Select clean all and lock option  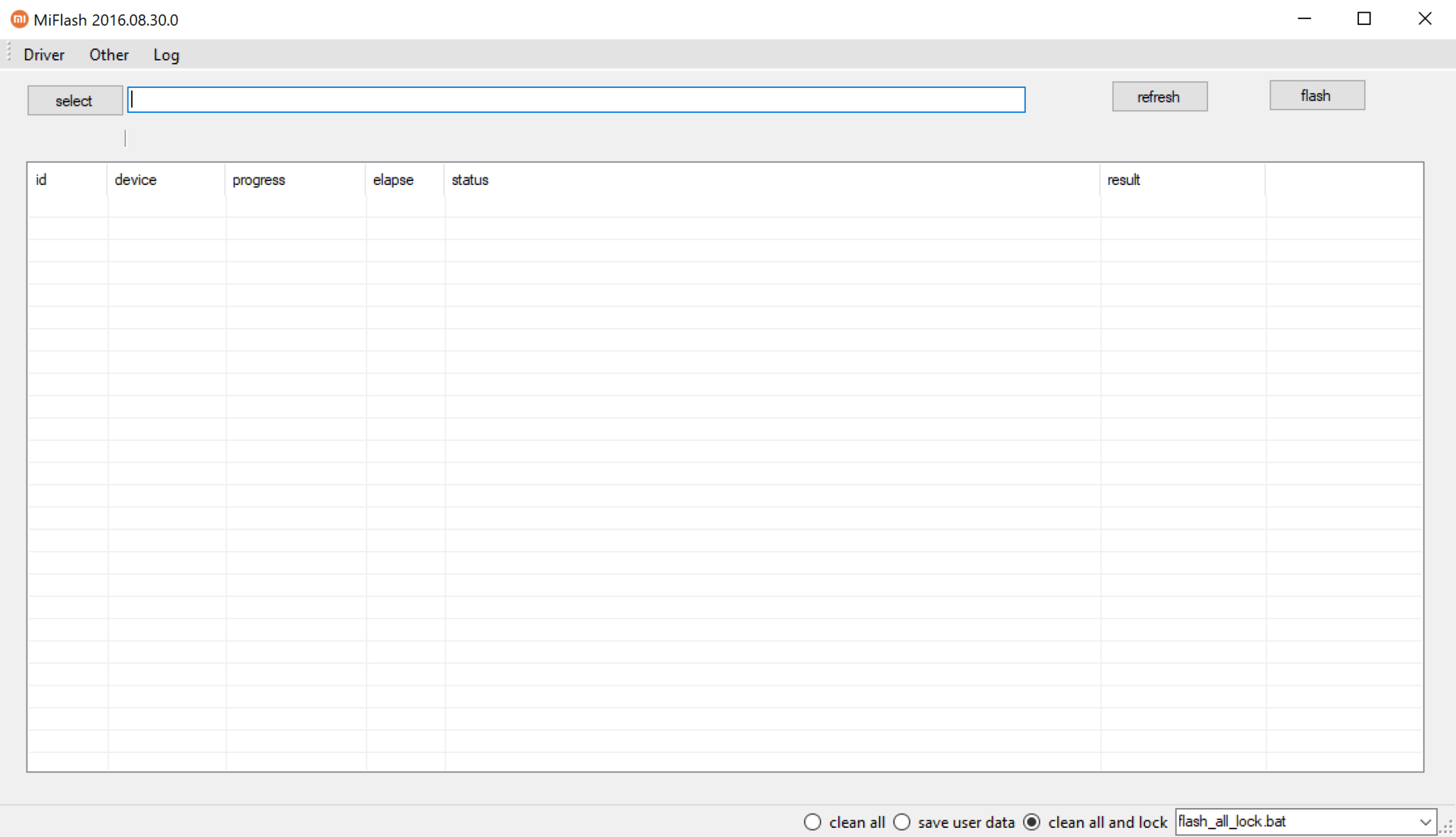tap(1095, 823)
